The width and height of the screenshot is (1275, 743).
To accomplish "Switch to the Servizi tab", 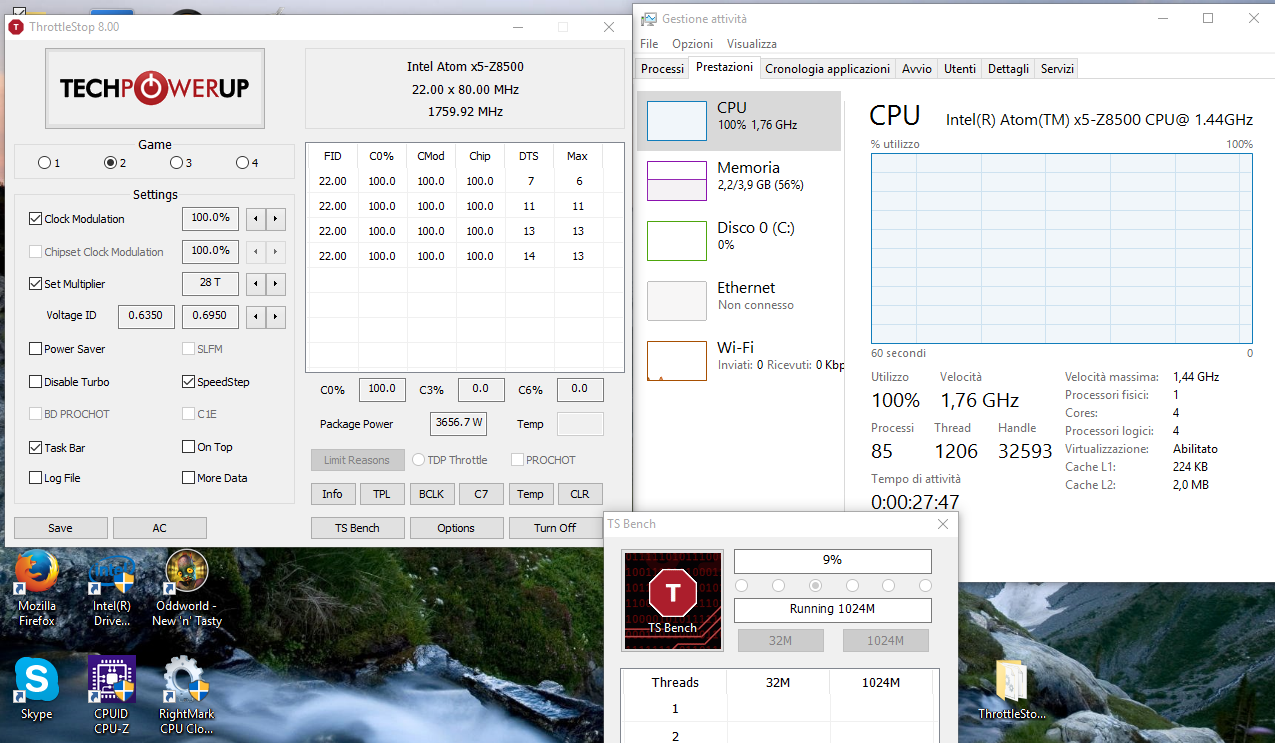I will [1057, 69].
